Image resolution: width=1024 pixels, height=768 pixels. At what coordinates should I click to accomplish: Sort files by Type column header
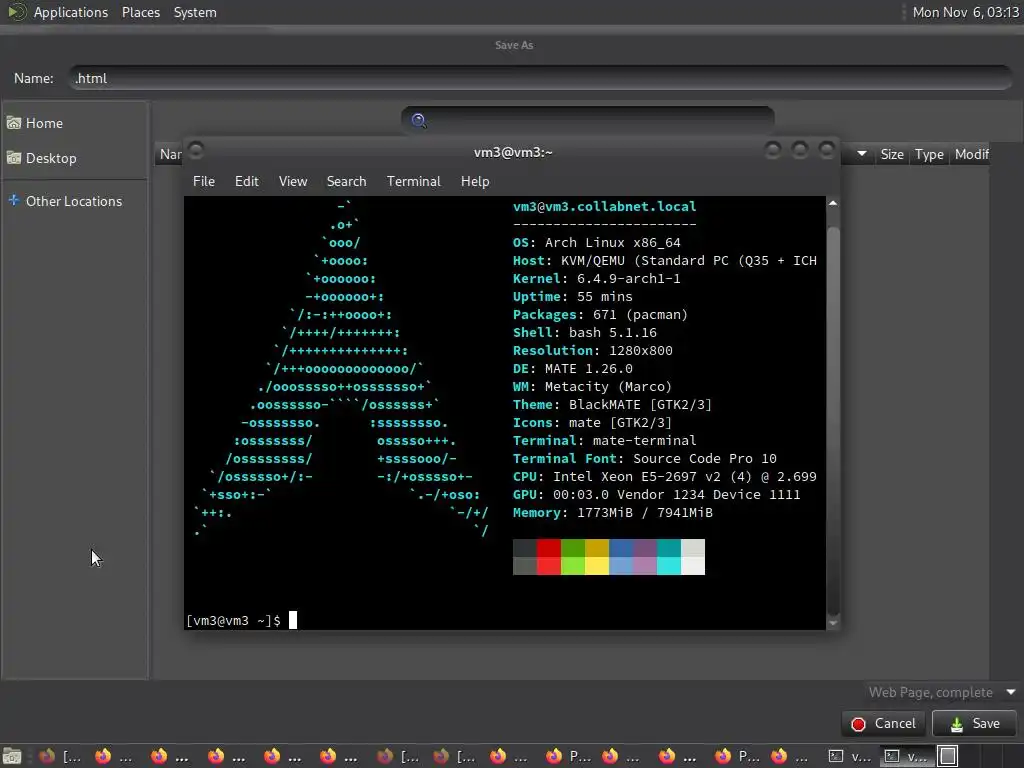(x=929, y=154)
